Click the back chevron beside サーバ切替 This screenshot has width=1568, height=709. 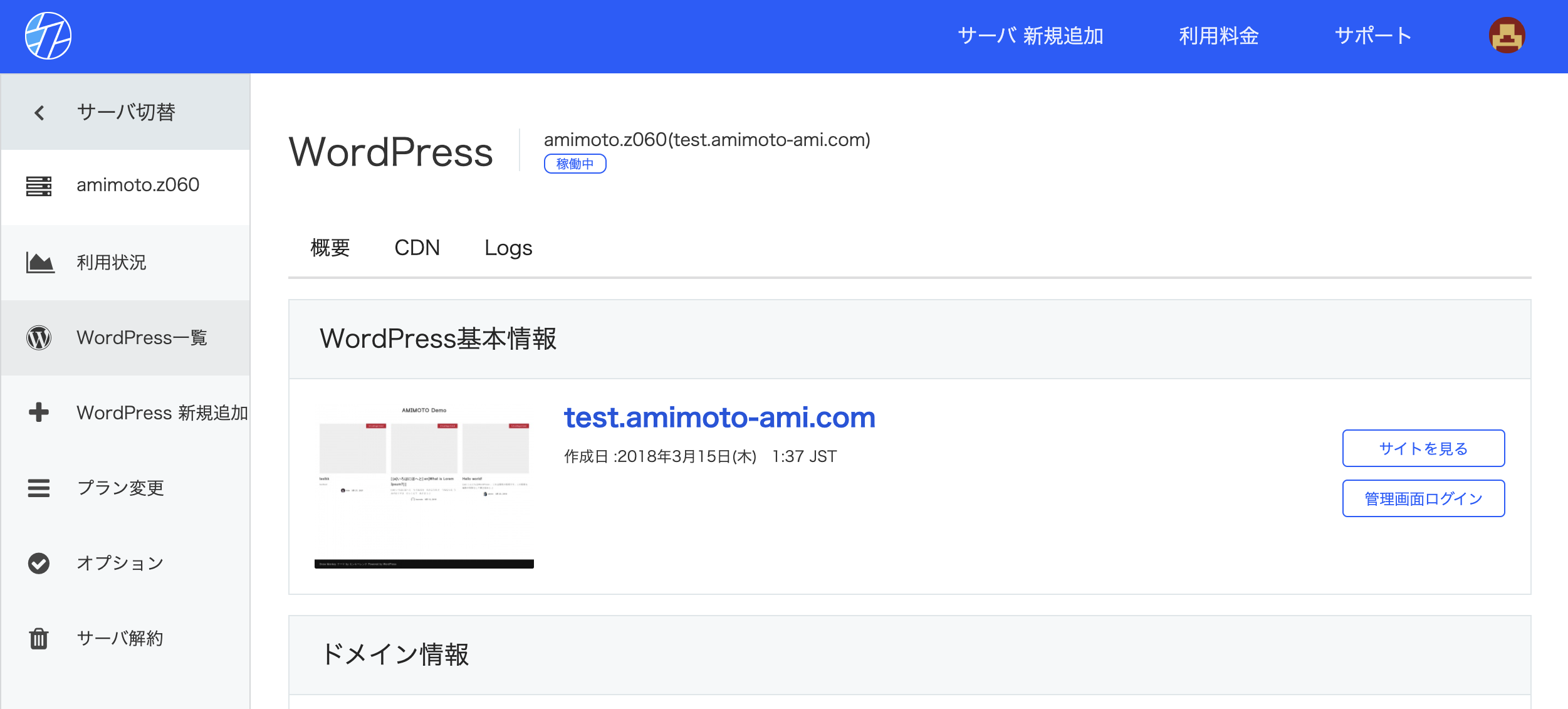(39, 112)
